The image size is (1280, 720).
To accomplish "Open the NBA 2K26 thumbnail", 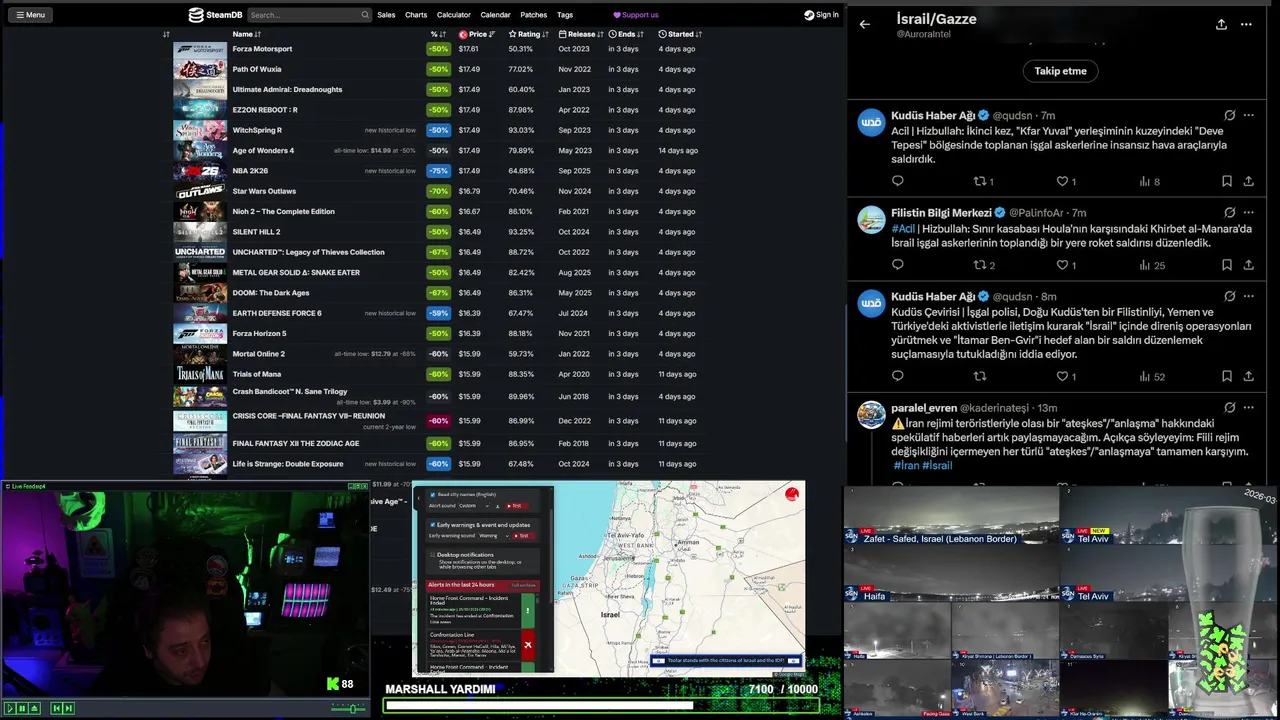I will pyautogui.click(x=200, y=171).
